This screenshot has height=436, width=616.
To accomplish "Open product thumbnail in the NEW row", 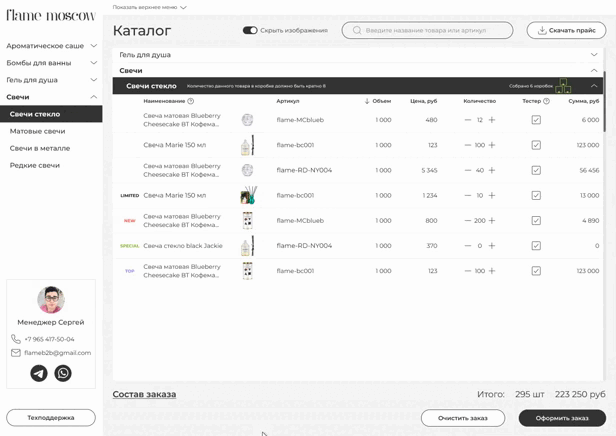I will click(x=248, y=220).
